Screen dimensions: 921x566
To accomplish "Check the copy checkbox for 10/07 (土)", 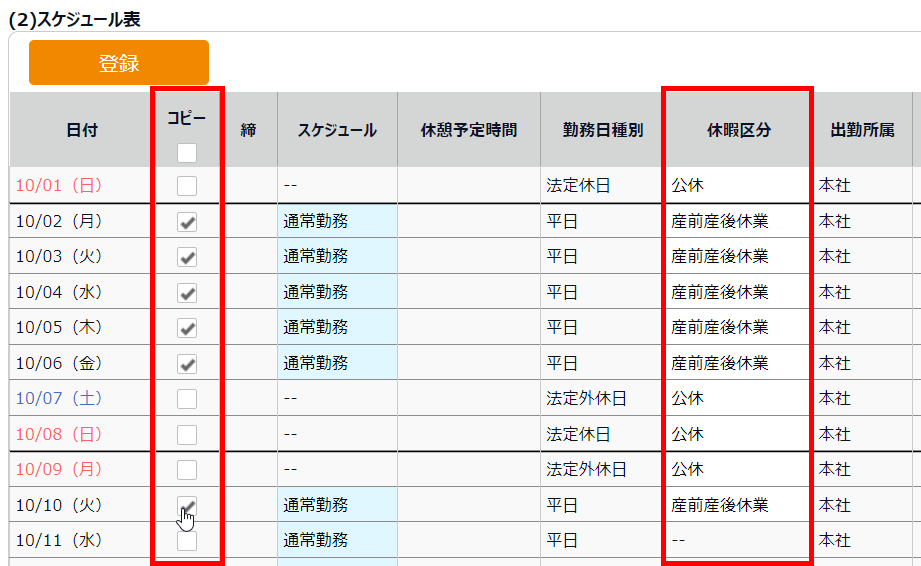I will (x=187, y=399).
